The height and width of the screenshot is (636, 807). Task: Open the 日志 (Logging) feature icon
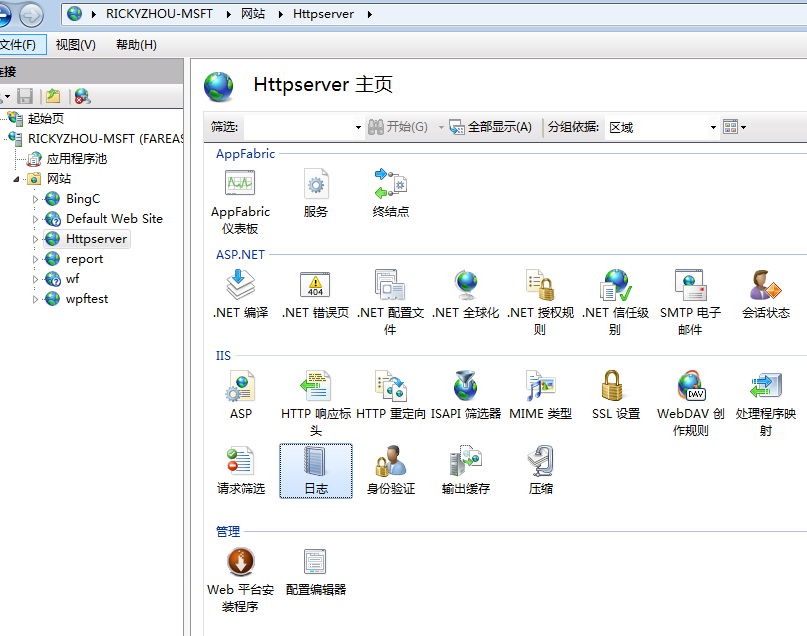[x=315, y=464]
